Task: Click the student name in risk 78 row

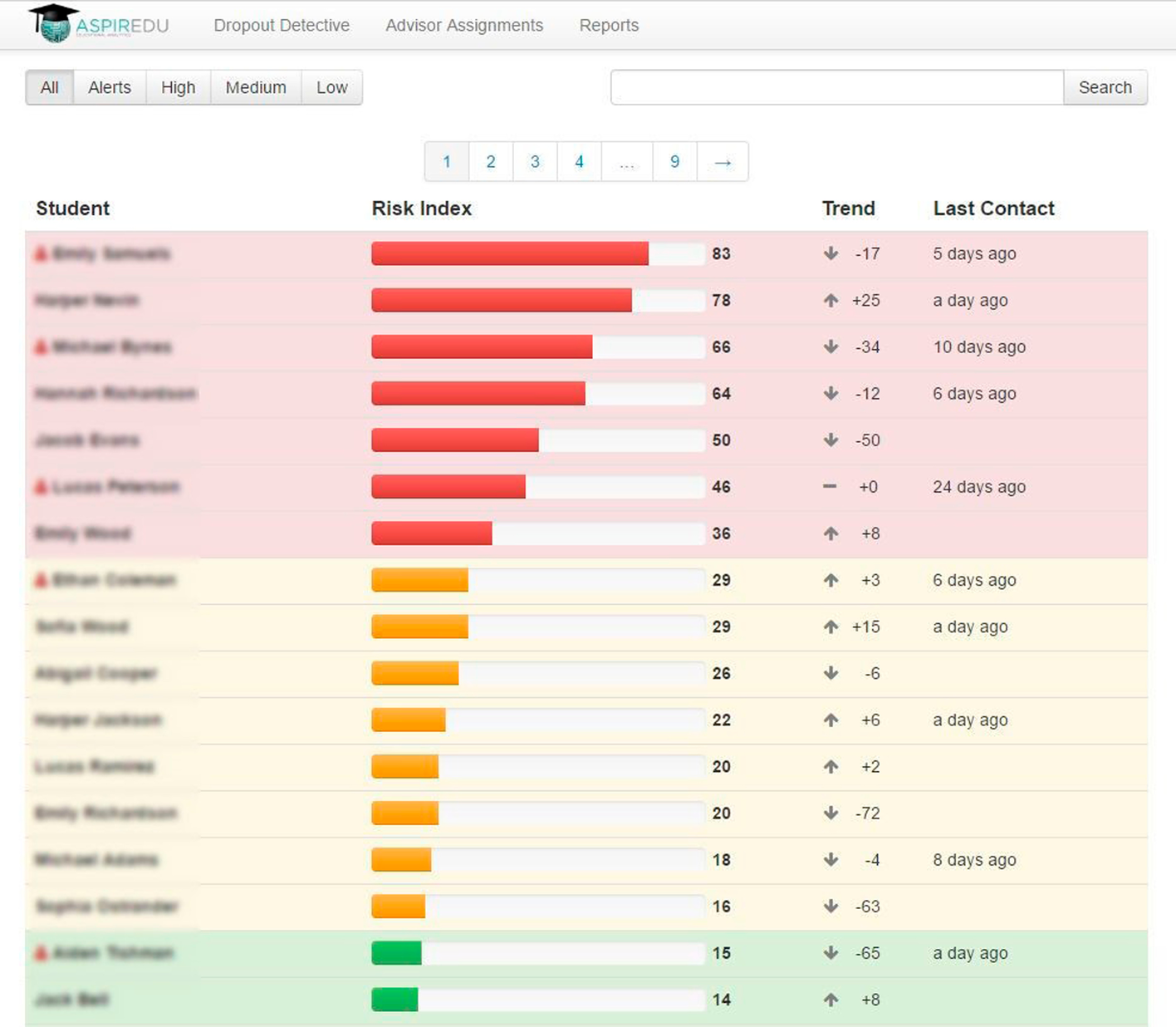Action: [87, 300]
